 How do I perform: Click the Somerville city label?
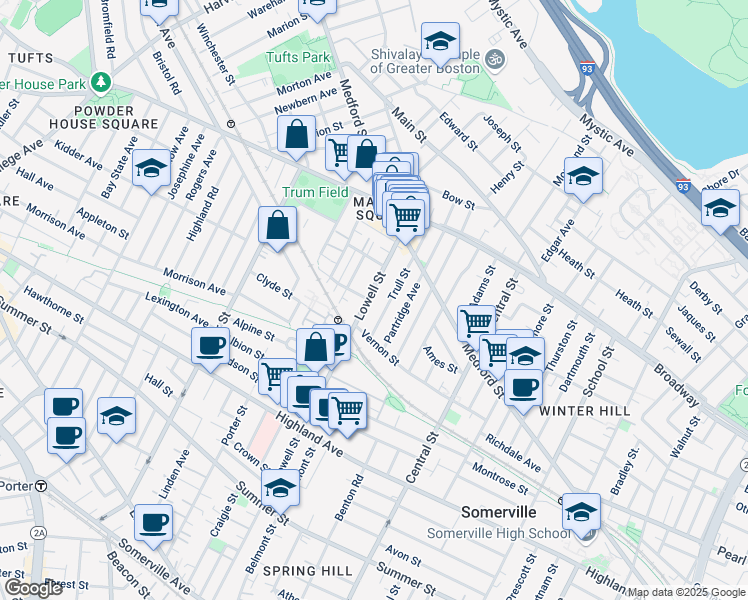click(499, 512)
